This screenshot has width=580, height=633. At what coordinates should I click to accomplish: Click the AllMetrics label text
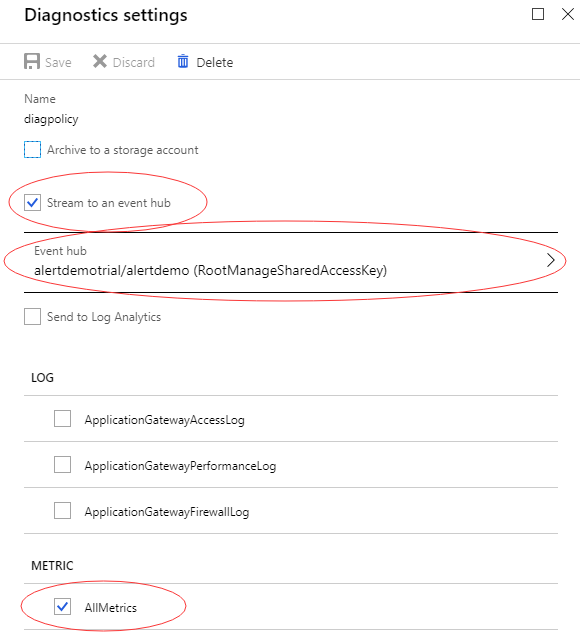(x=111, y=608)
